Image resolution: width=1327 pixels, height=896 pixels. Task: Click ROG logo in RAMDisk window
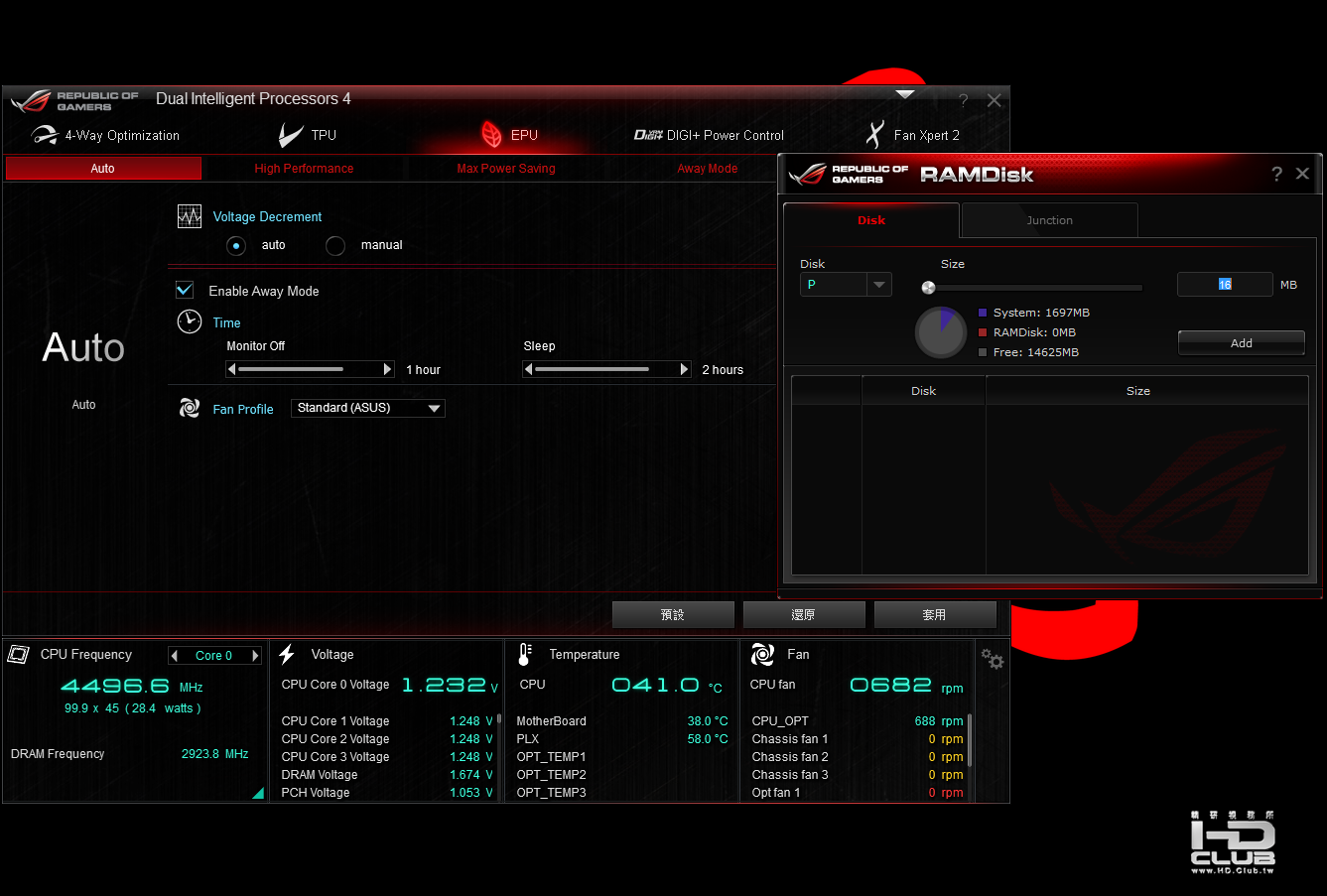pyautogui.click(x=808, y=175)
